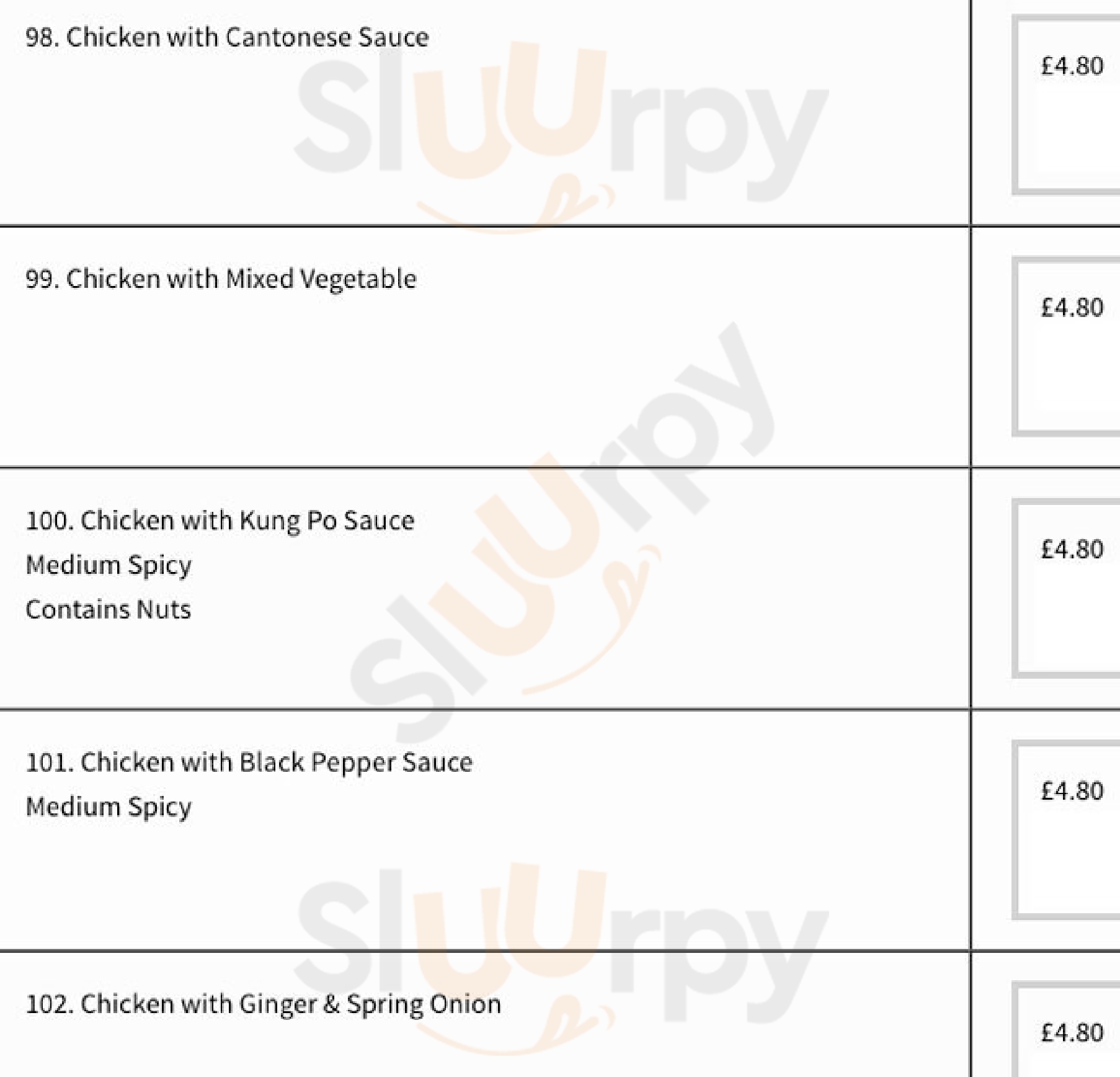Click the £4.80 price for Mixed Vegetable chicken
Image resolution: width=1120 pixels, height=1077 pixels.
1072,308
